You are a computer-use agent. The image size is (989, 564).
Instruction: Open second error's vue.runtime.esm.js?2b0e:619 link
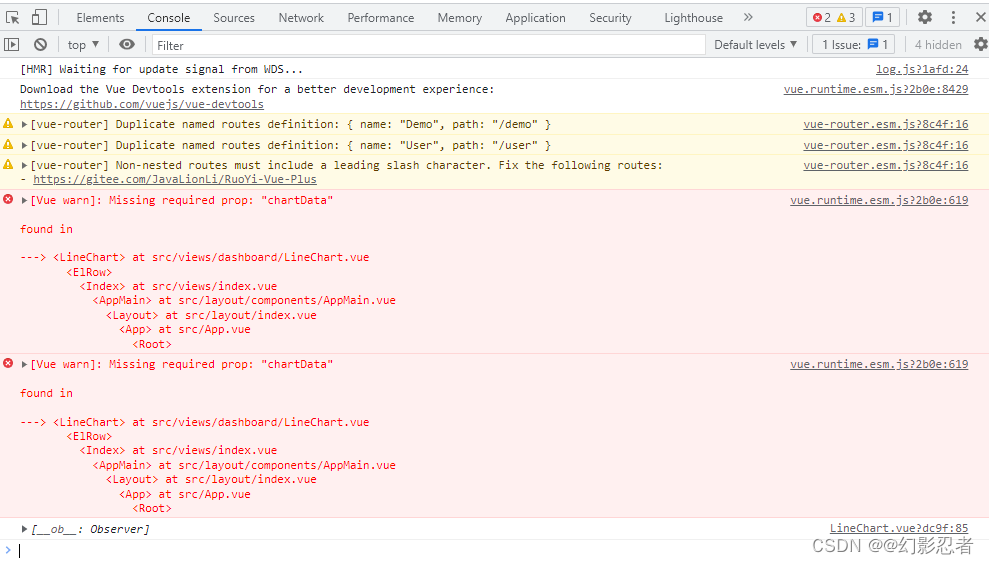click(879, 364)
